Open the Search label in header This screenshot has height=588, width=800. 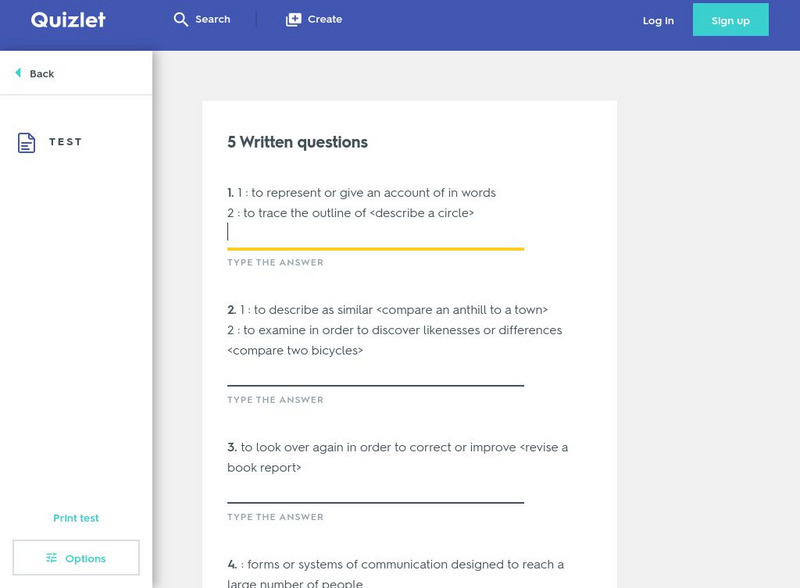click(213, 19)
